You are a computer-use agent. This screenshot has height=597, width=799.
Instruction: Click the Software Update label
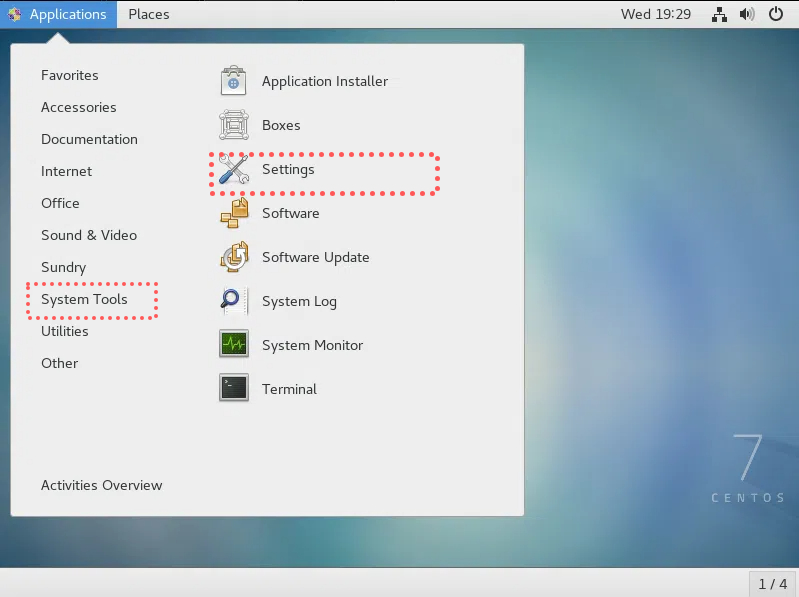[x=316, y=258]
